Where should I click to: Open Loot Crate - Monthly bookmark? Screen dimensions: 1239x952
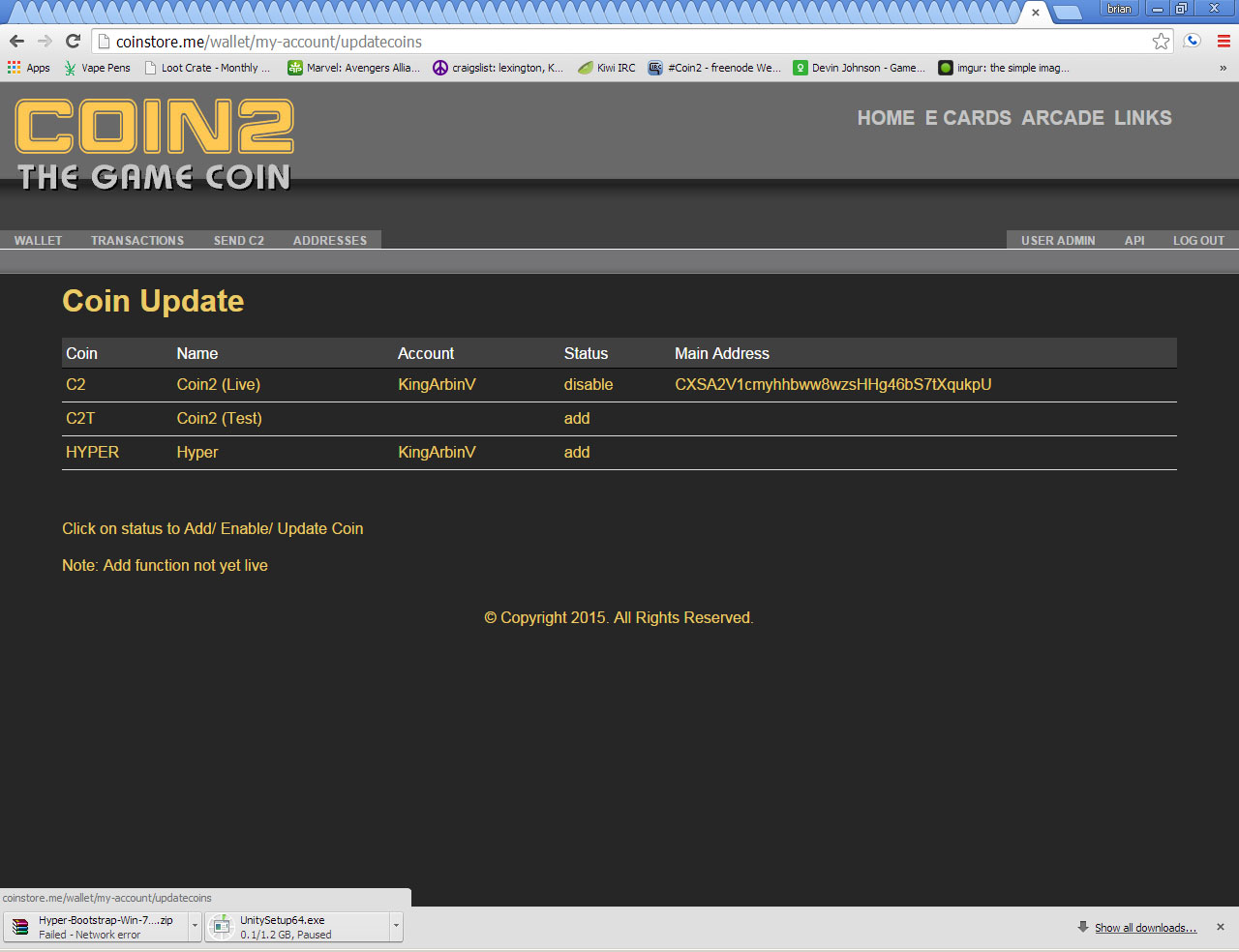pyautogui.click(x=207, y=68)
